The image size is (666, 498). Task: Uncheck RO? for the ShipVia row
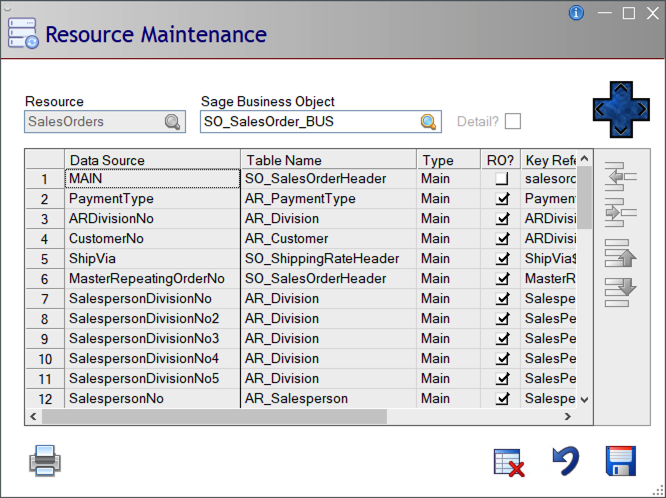pyautogui.click(x=502, y=259)
